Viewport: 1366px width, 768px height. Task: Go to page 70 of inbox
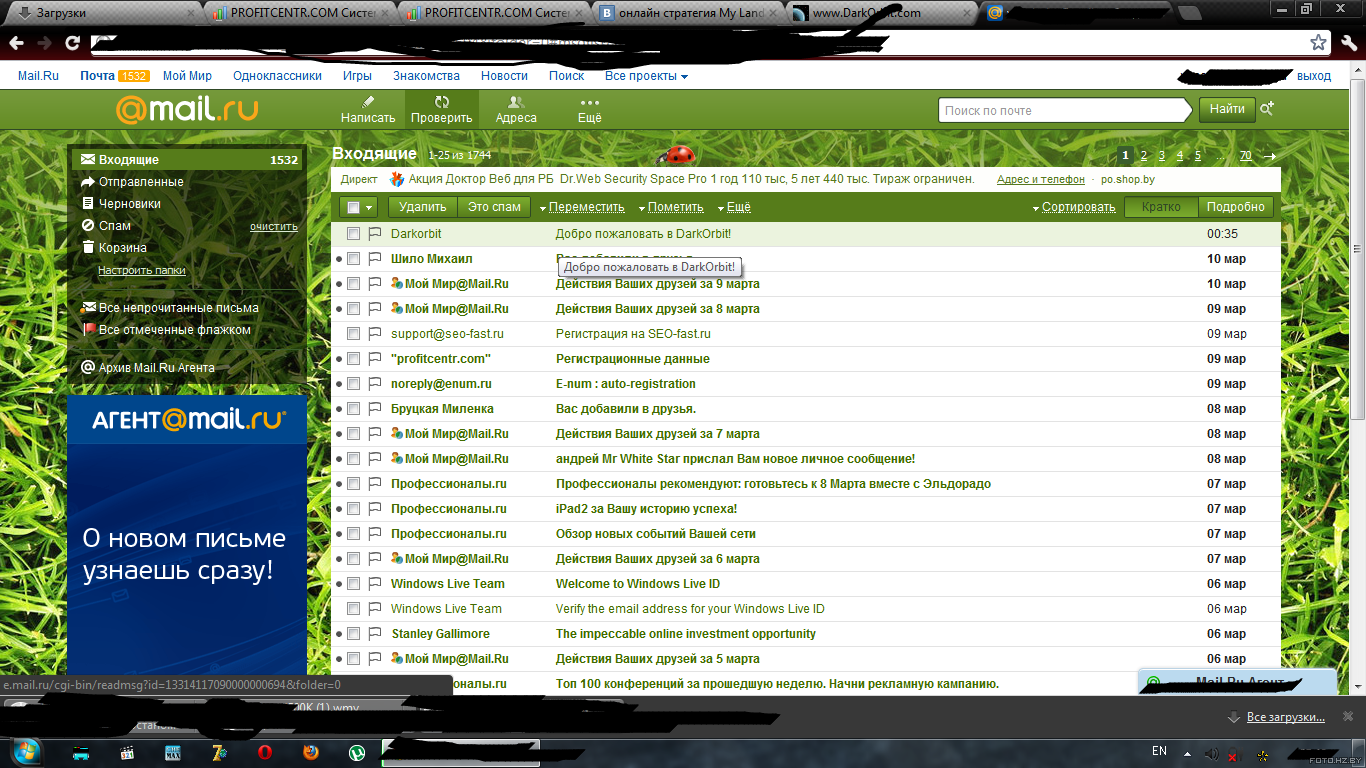(x=1245, y=156)
